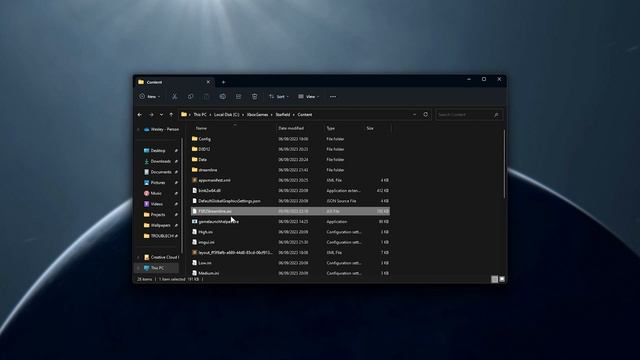Expand the OneDrive Personal tree node

pos(138,129)
